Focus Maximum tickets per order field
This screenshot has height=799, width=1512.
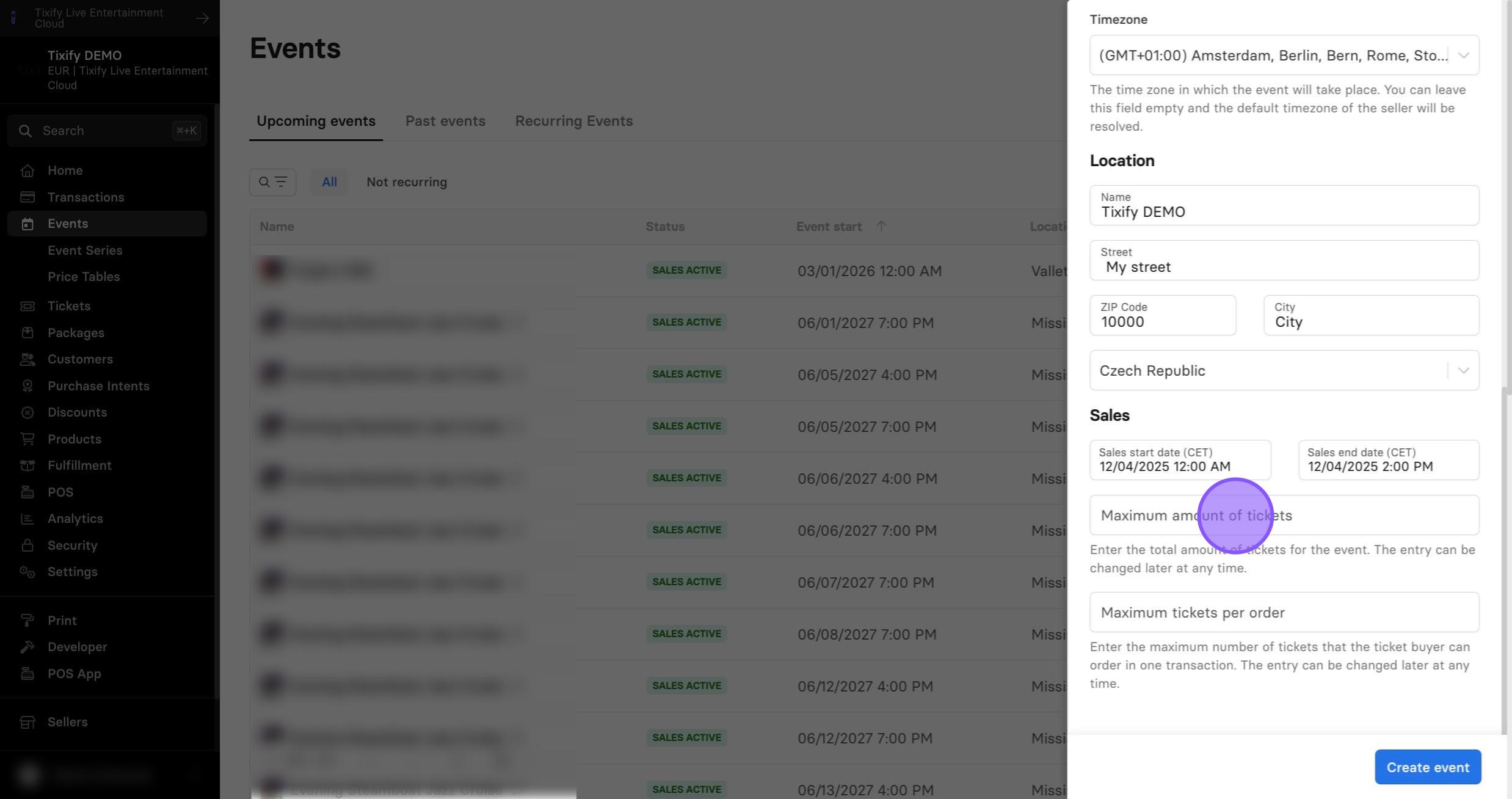(1284, 612)
